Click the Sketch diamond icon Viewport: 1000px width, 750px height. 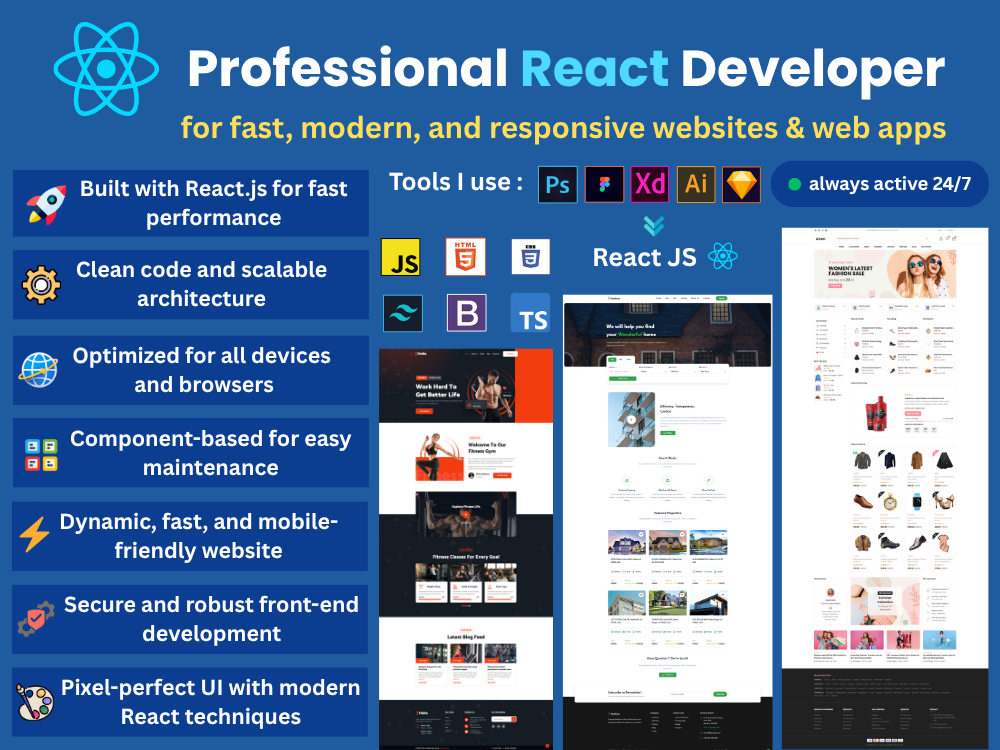pos(741,184)
